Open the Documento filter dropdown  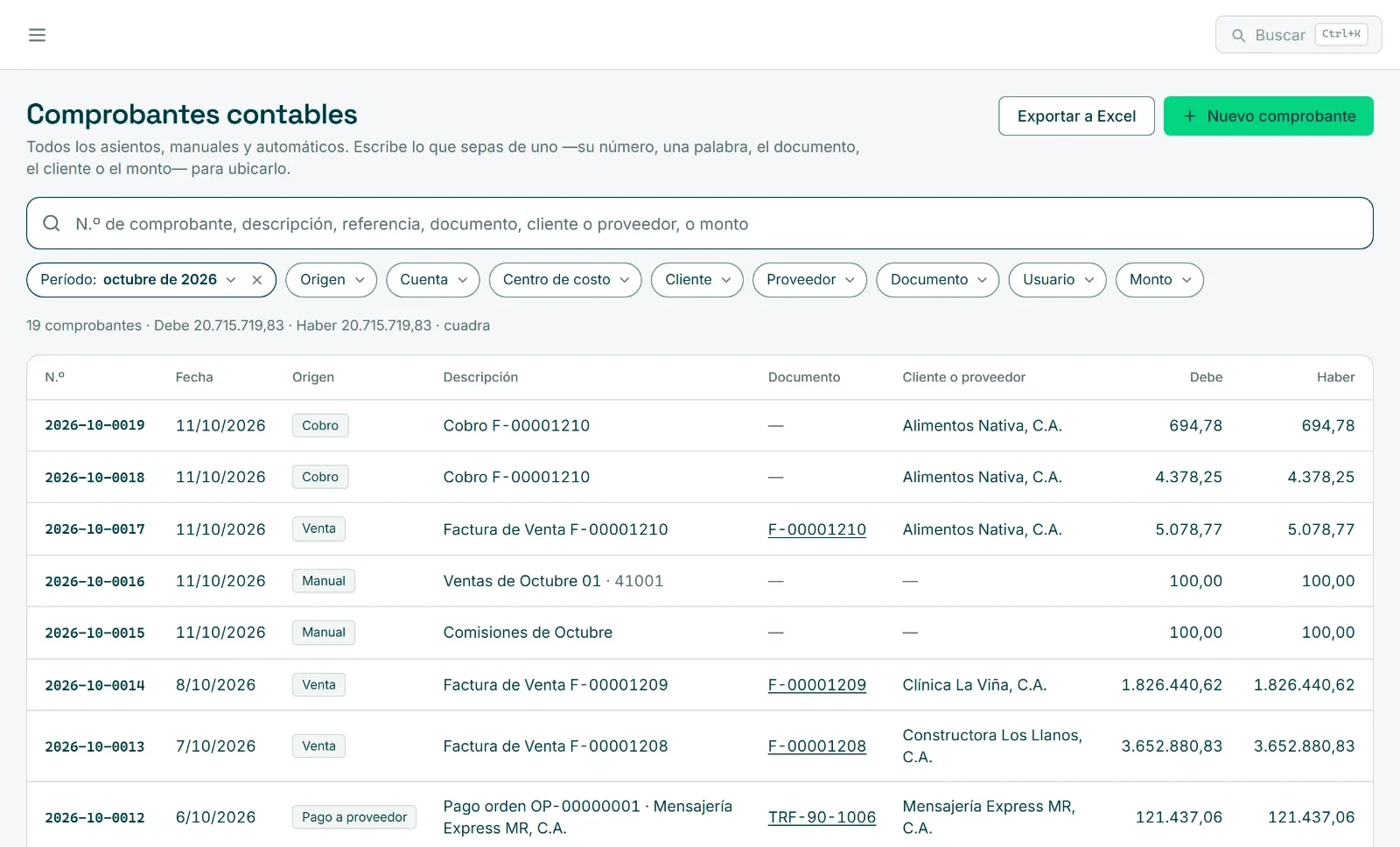click(937, 280)
